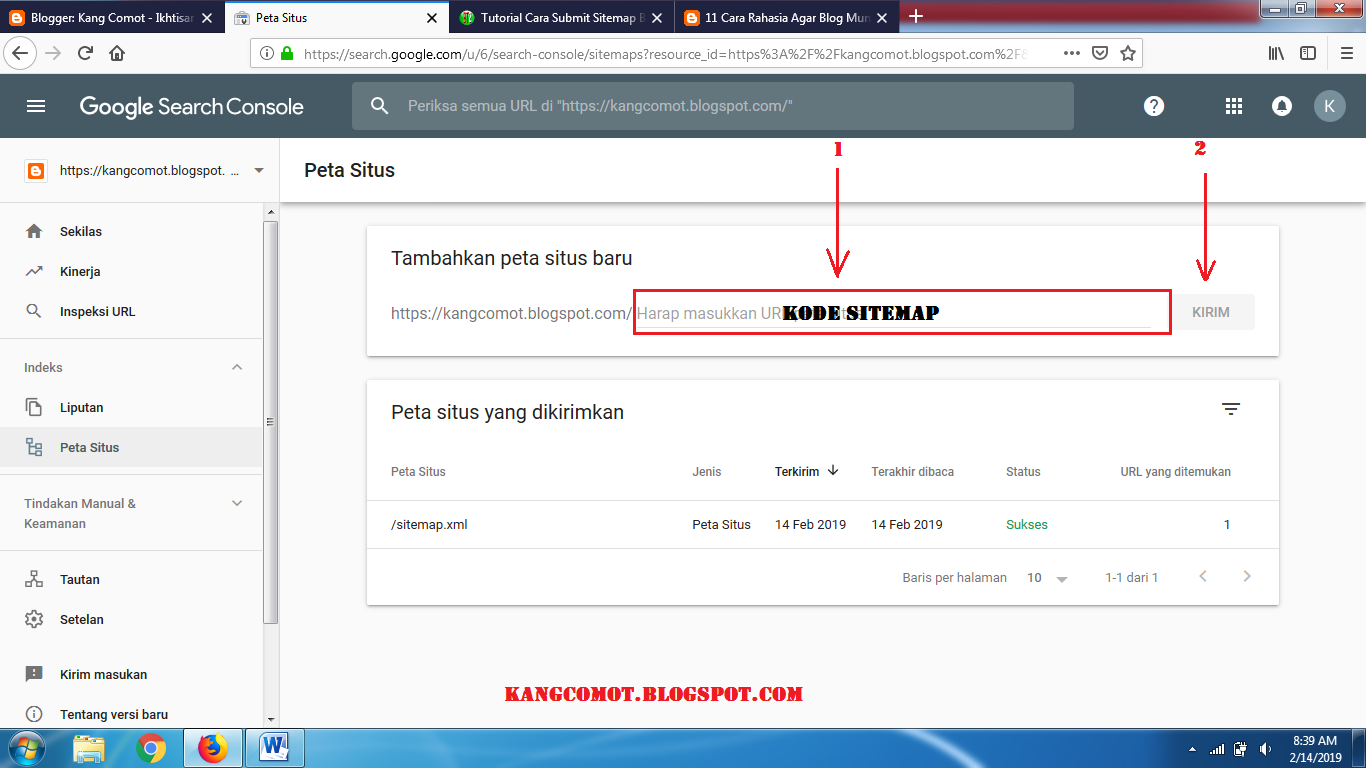Screen dimensions: 1366x768
Task: Sort by Terkirim column
Action: (806, 471)
